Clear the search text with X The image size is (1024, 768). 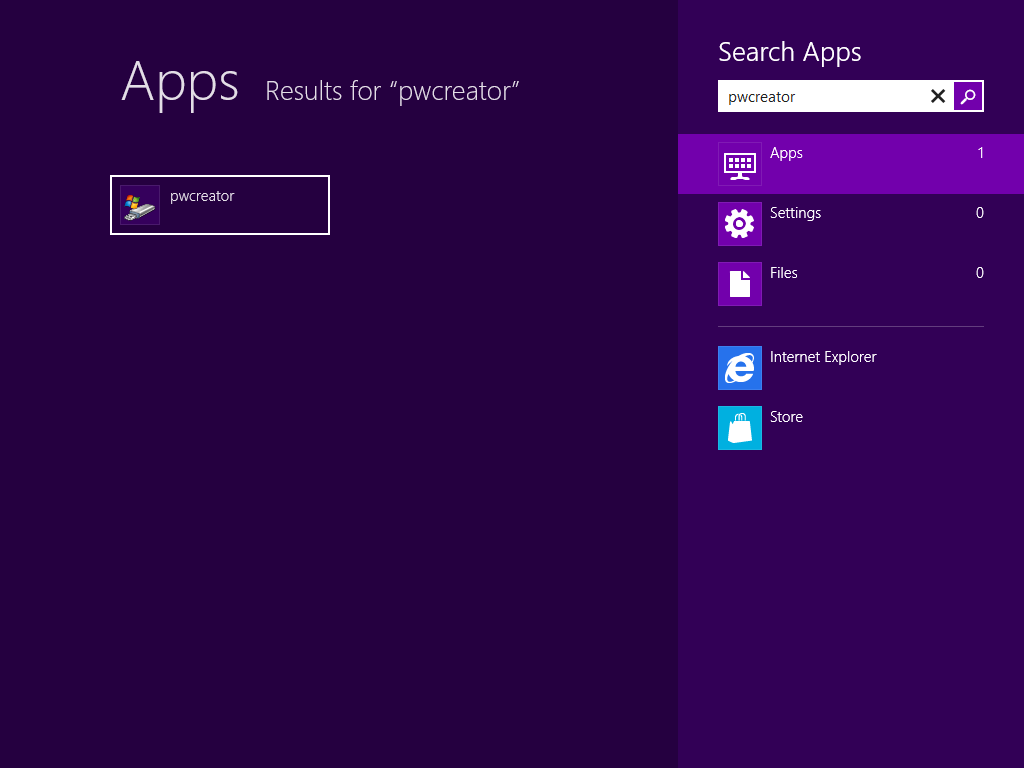pos(938,97)
